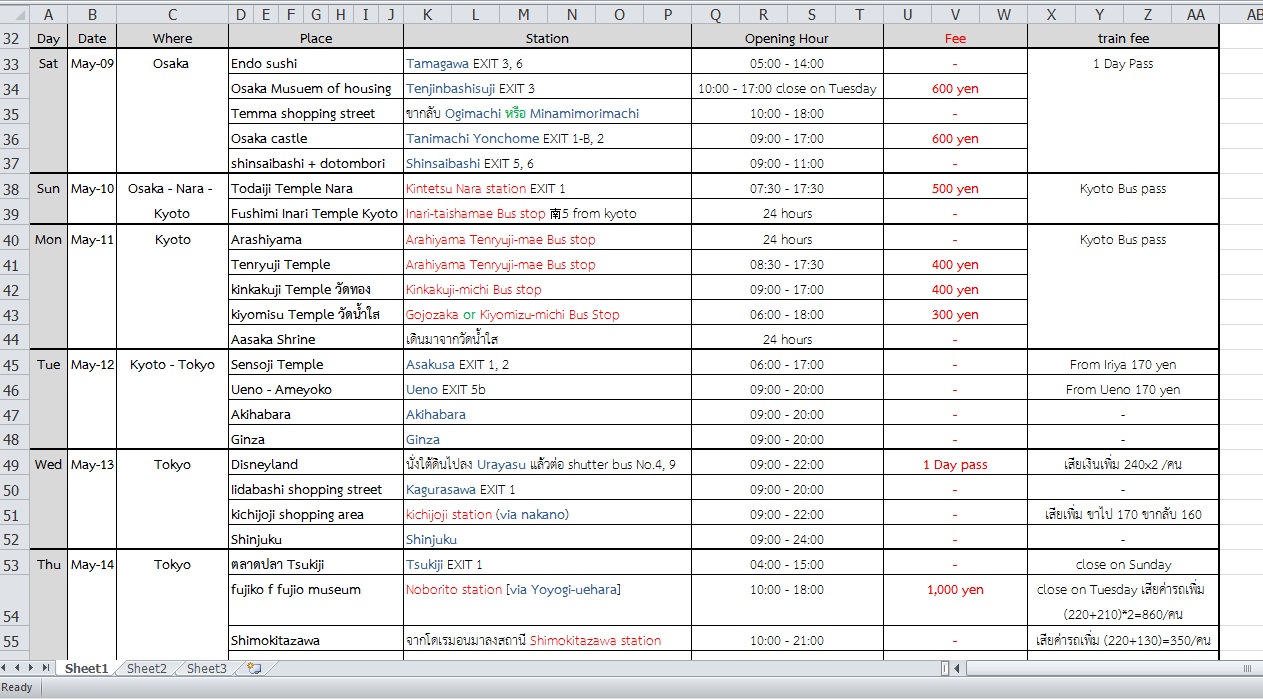Viewport: 1263px width, 699px height.
Task: Select column A header
Action: click(x=48, y=14)
